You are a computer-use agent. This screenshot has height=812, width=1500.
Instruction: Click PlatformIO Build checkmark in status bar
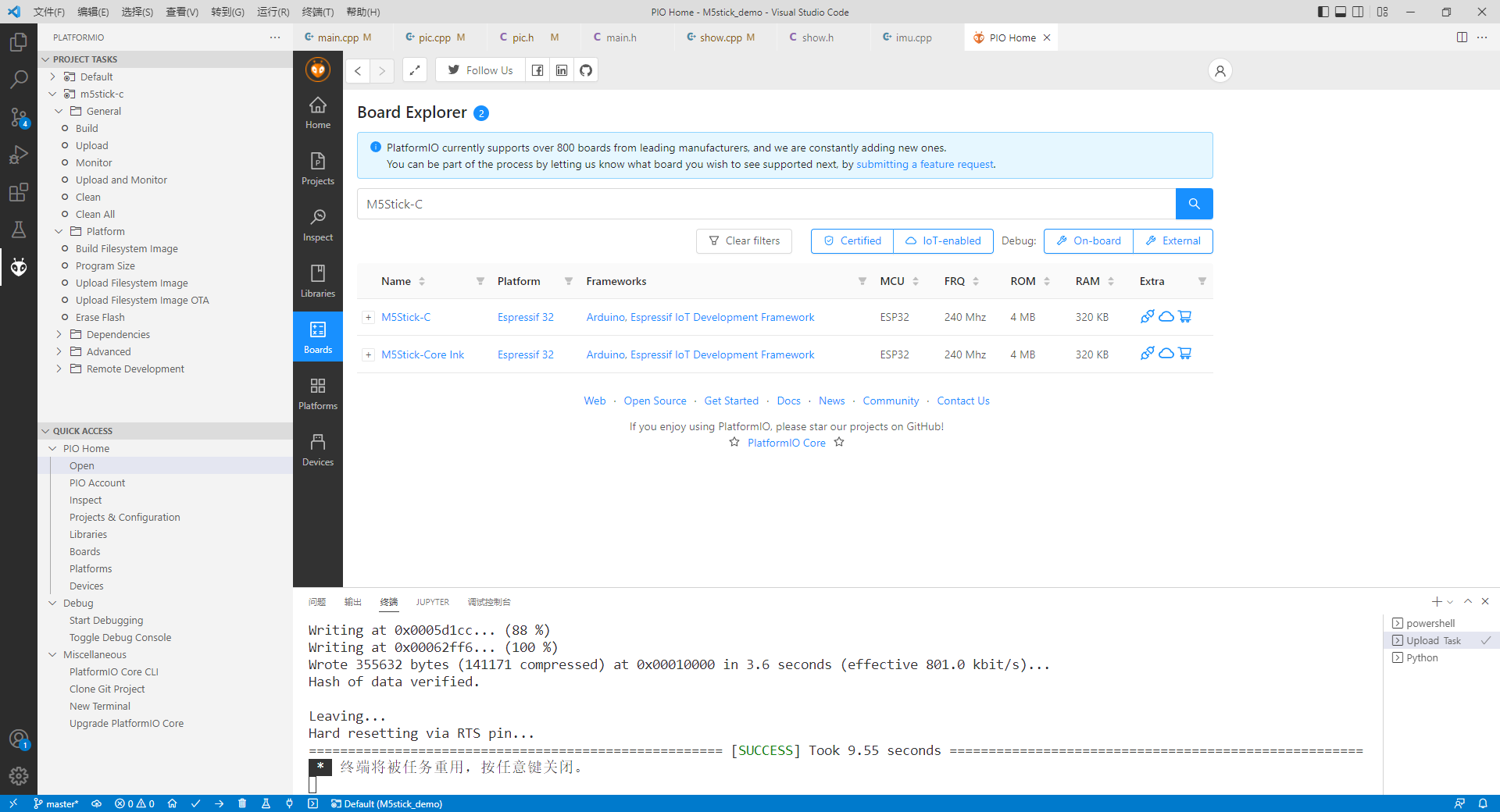(195, 803)
